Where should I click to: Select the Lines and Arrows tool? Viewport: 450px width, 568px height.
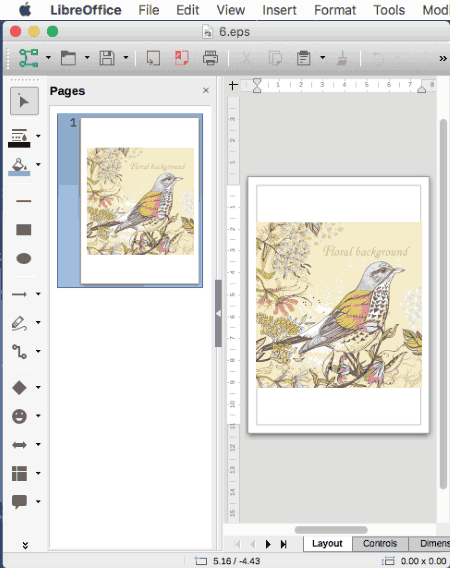[19, 294]
